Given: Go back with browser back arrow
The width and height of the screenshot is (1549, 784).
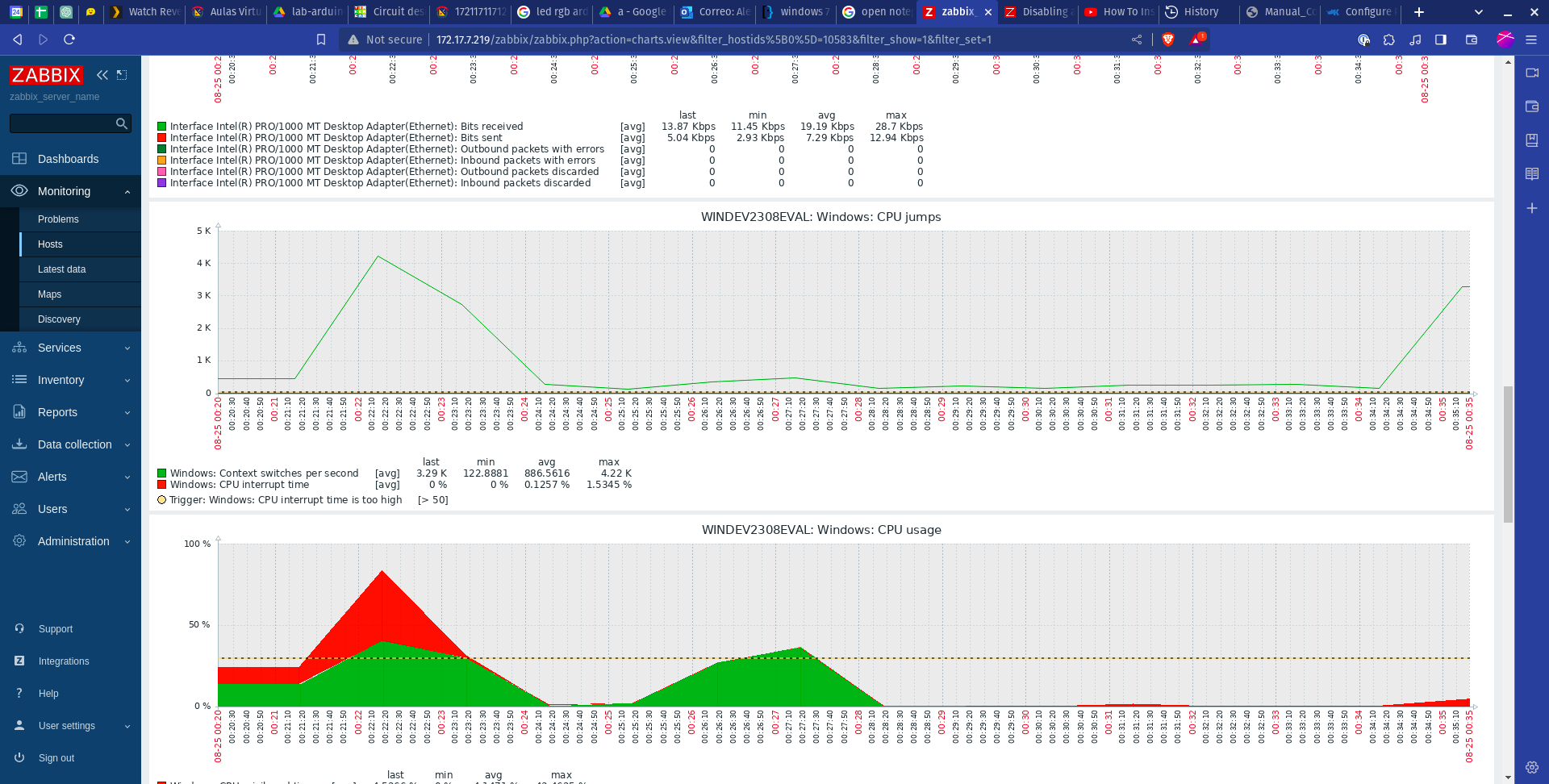Looking at the screenshot, I should [x=18, y=40].
